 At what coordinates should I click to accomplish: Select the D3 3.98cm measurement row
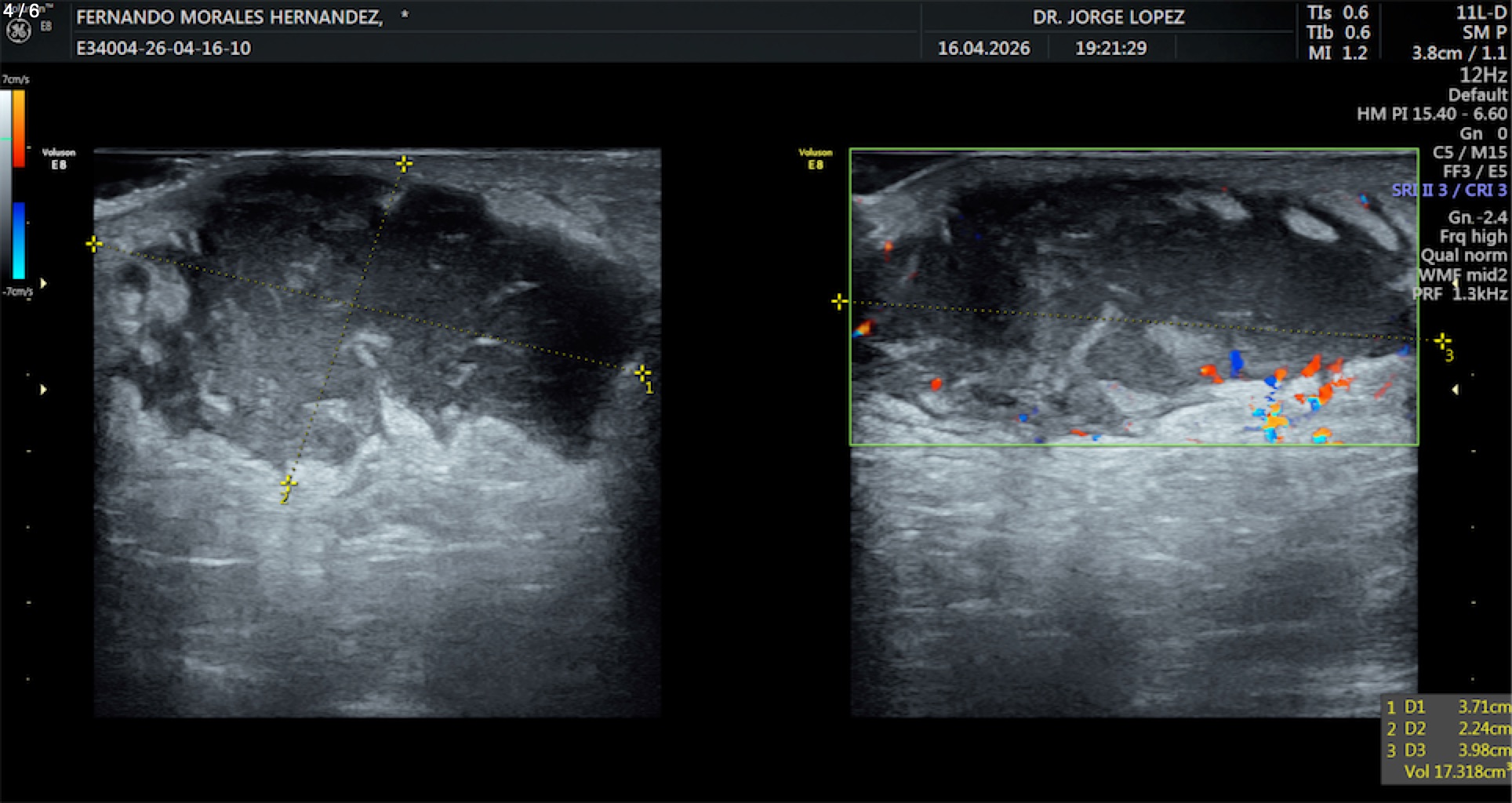point(1447,750)
